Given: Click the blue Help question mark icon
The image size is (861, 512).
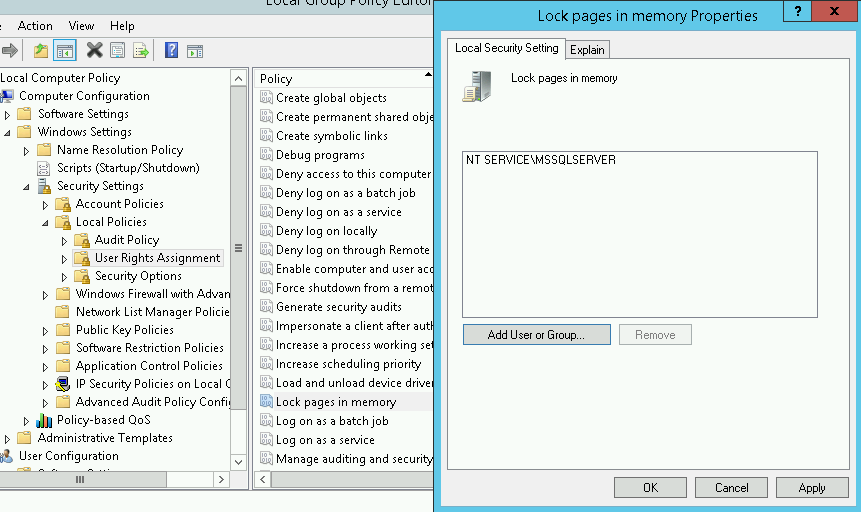Looking at the screenshot, I should pos(172,50).
